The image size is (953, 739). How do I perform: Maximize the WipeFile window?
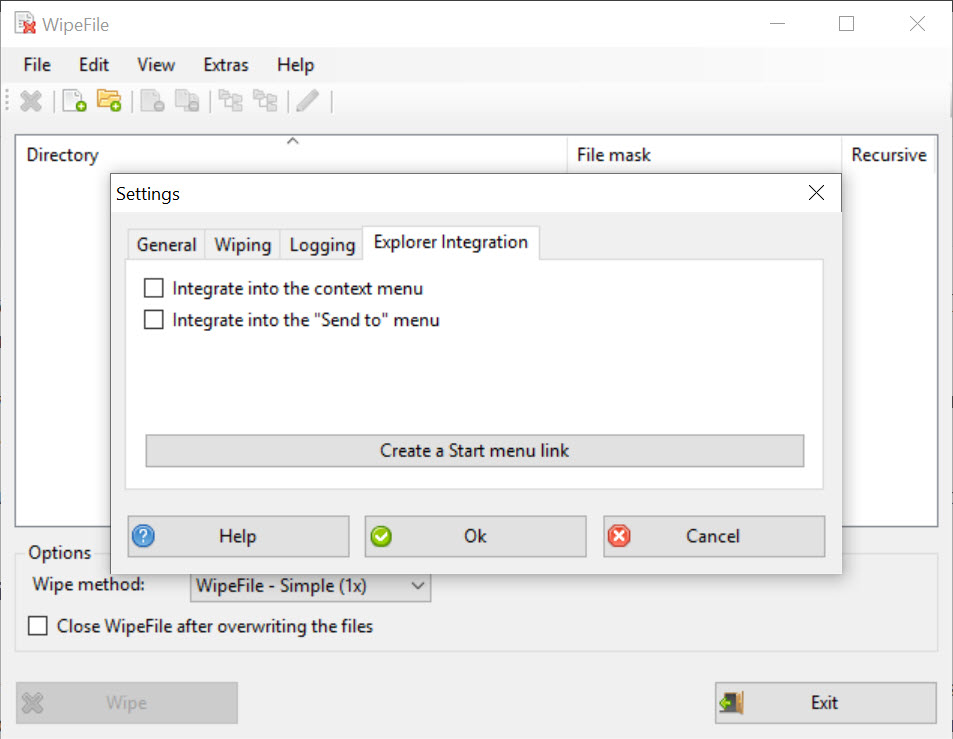click(847, 24)
